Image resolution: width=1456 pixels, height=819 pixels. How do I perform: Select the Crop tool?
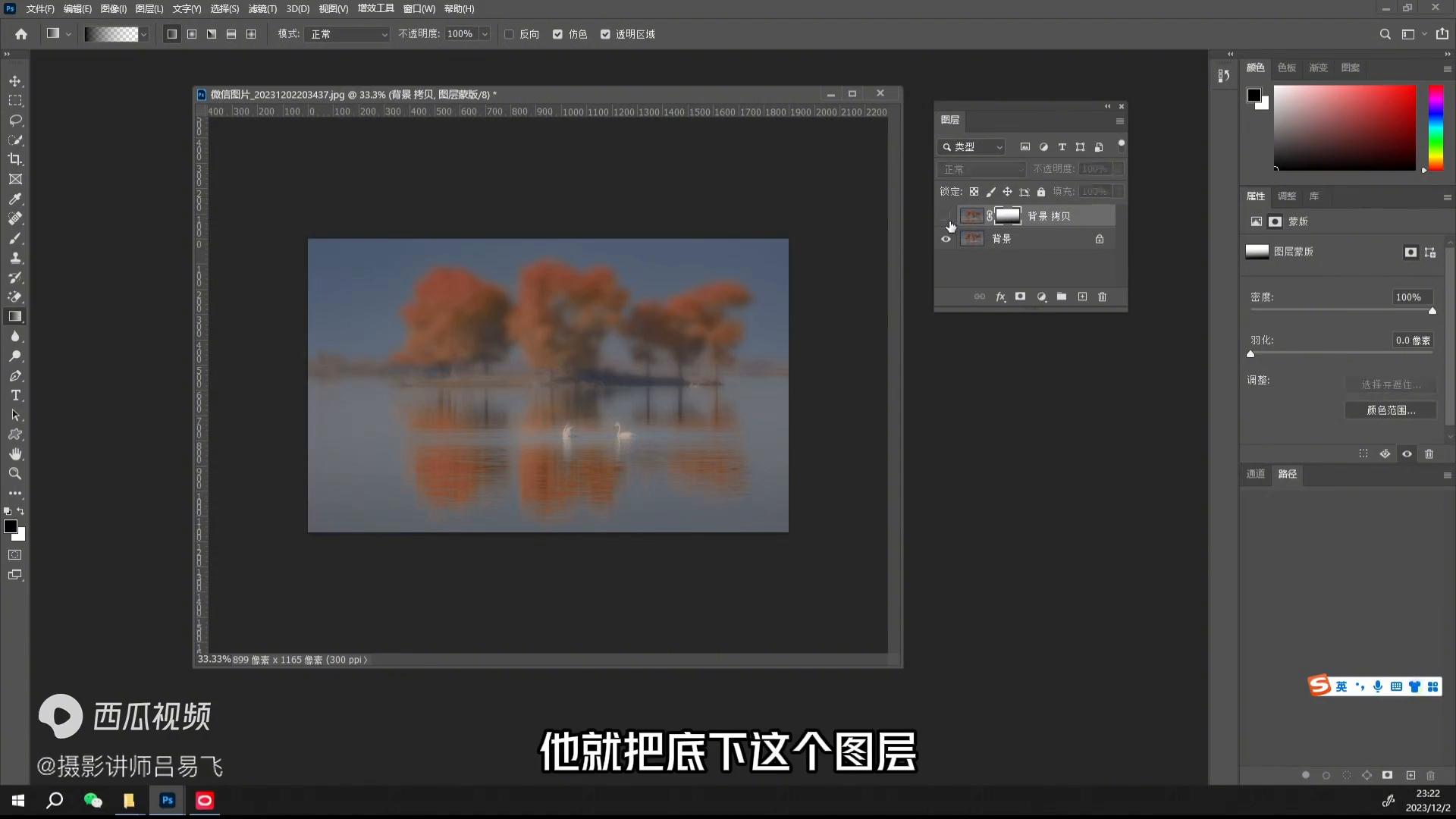15,159
